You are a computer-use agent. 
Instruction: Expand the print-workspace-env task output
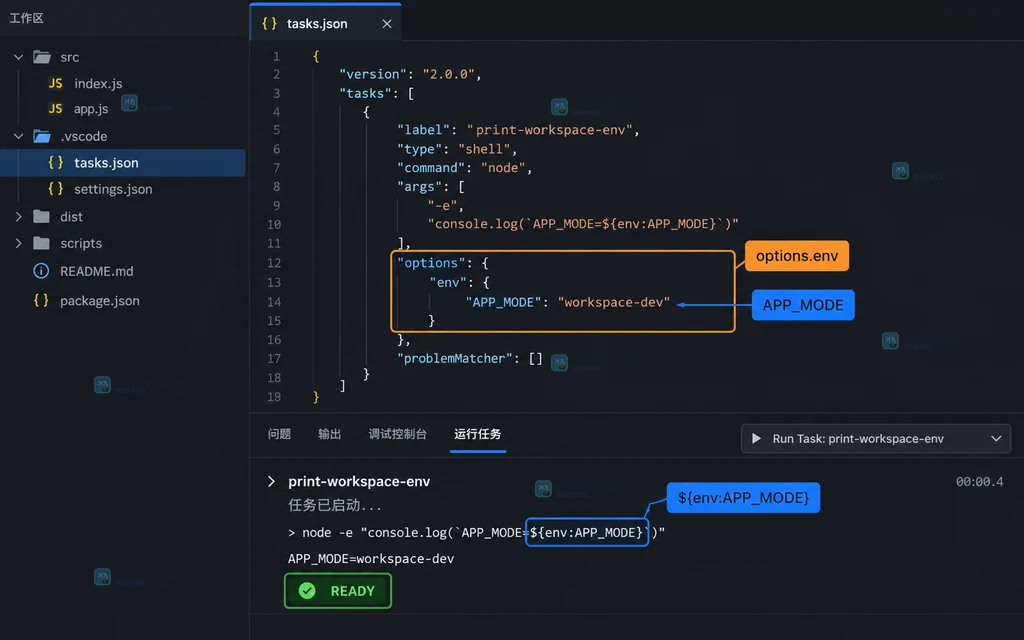tap(271, 481)
